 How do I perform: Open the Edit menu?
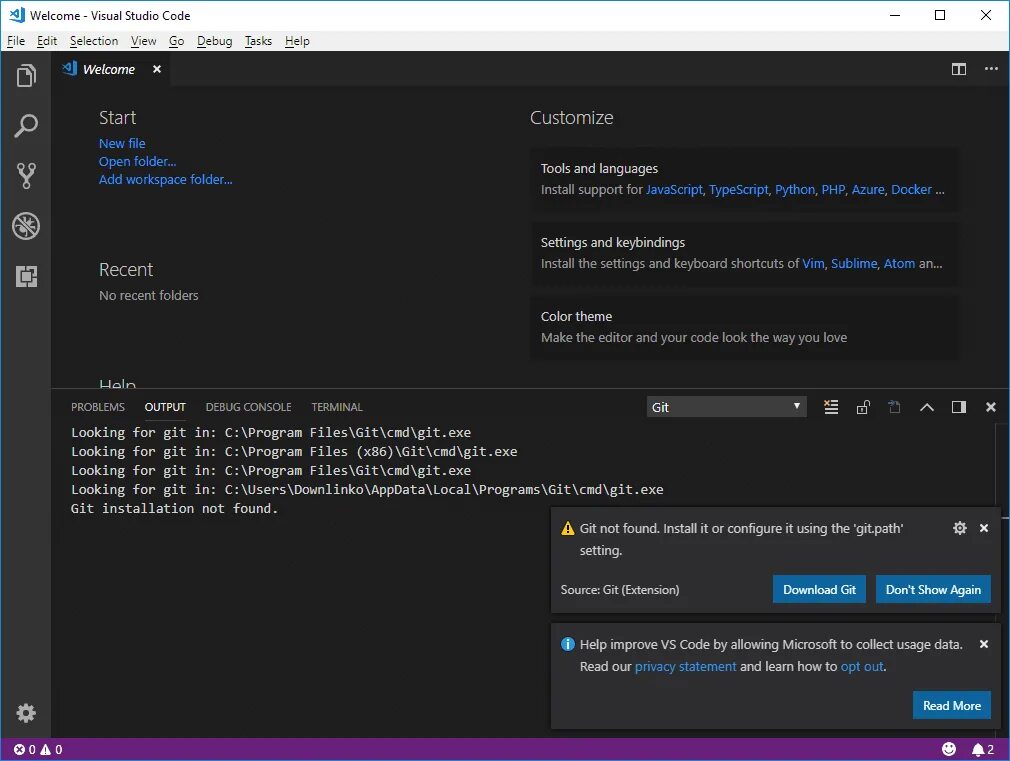(47, 41)
